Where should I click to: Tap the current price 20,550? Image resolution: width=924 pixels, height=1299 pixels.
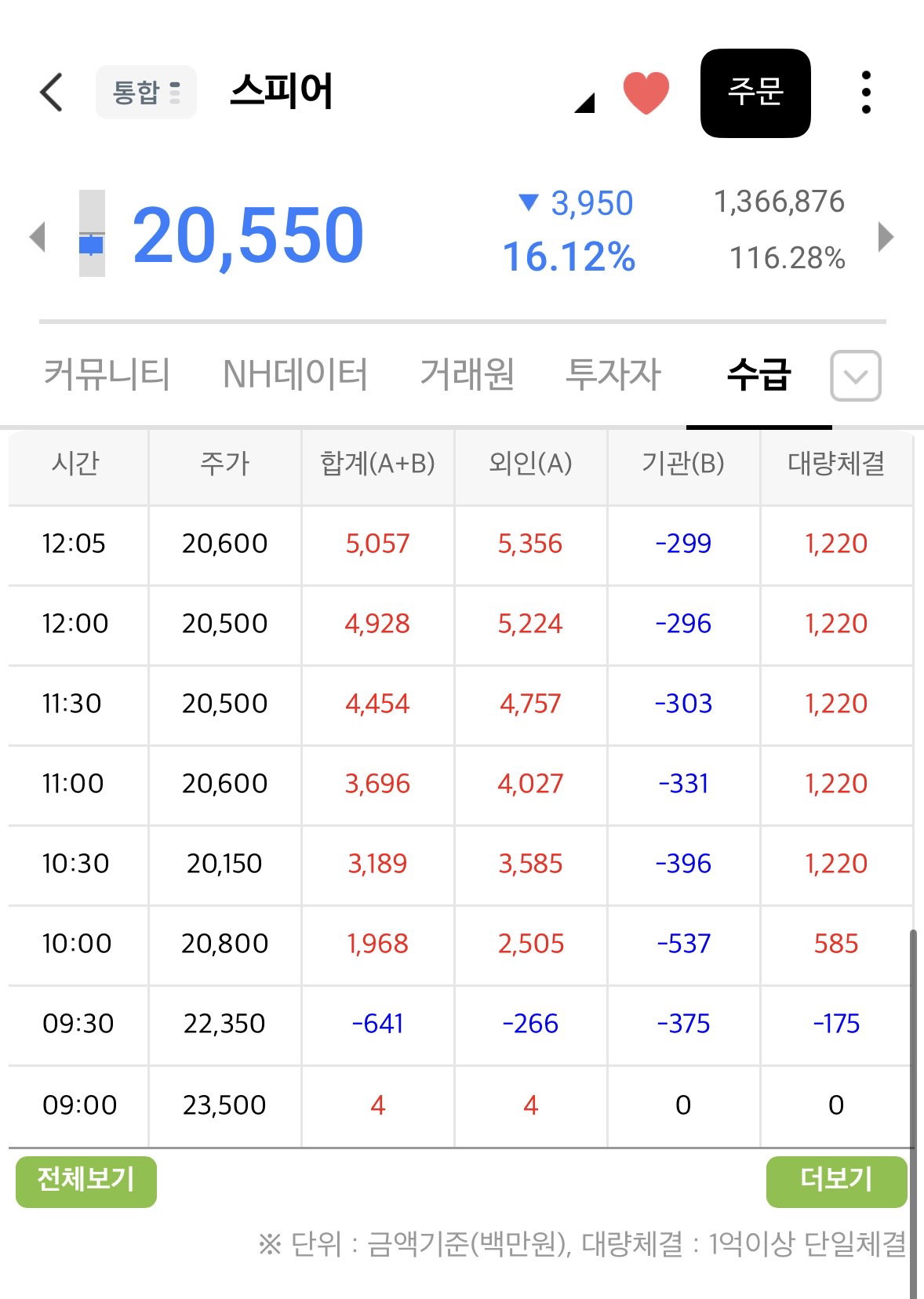[248, 235]
